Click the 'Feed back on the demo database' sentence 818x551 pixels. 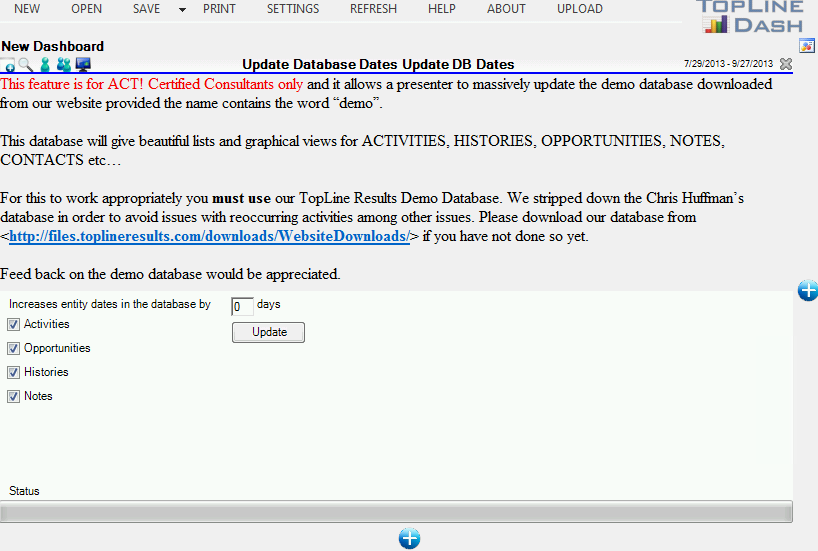tap(170, 274)
